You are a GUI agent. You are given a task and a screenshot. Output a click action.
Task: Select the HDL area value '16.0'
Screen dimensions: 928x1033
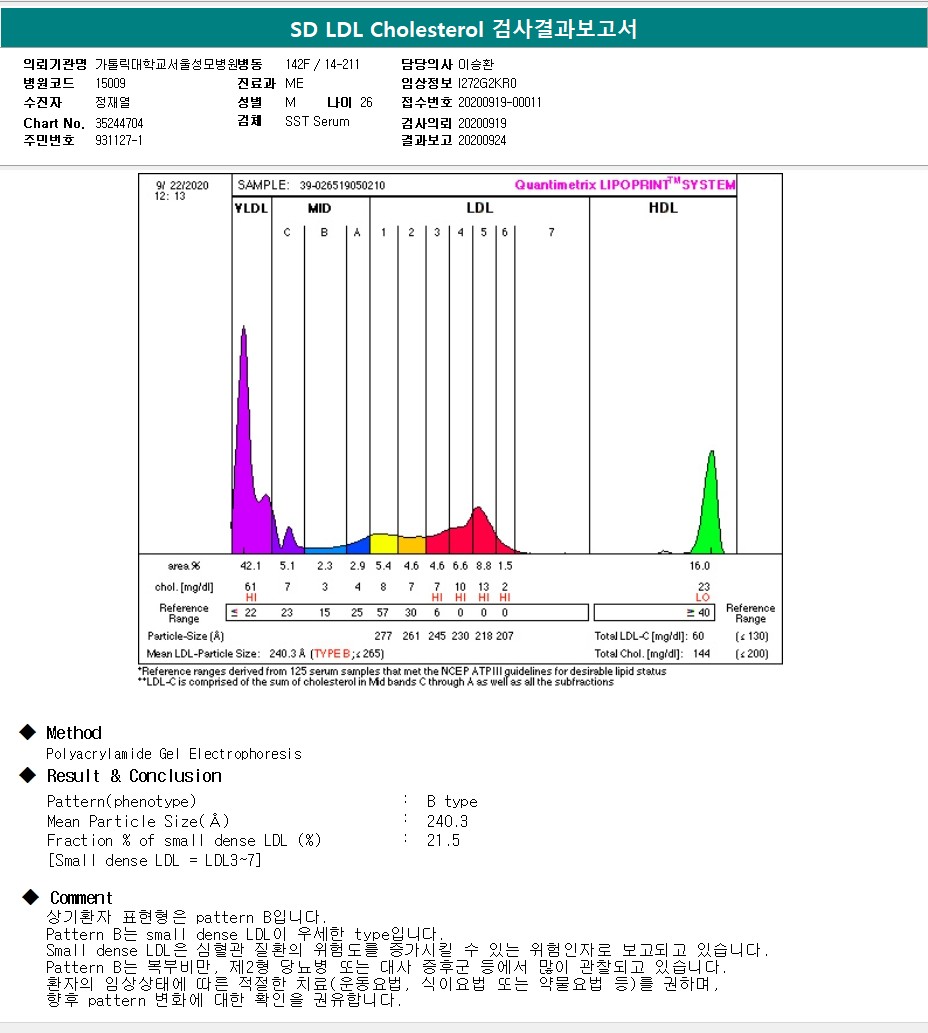(x=699, y=566)
